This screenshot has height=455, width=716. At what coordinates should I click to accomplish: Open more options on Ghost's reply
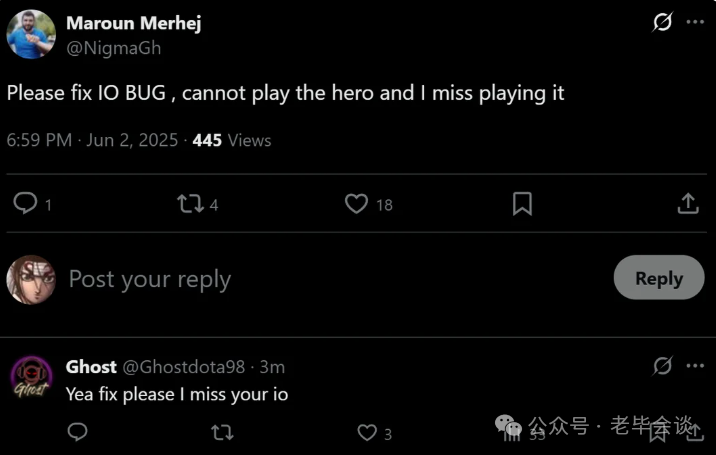pos(695,365)
